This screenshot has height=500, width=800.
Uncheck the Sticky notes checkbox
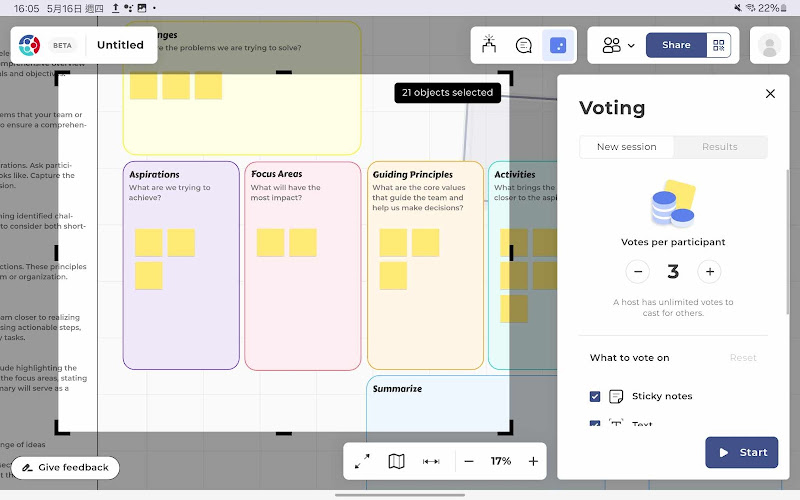click(x=595, y=396)
